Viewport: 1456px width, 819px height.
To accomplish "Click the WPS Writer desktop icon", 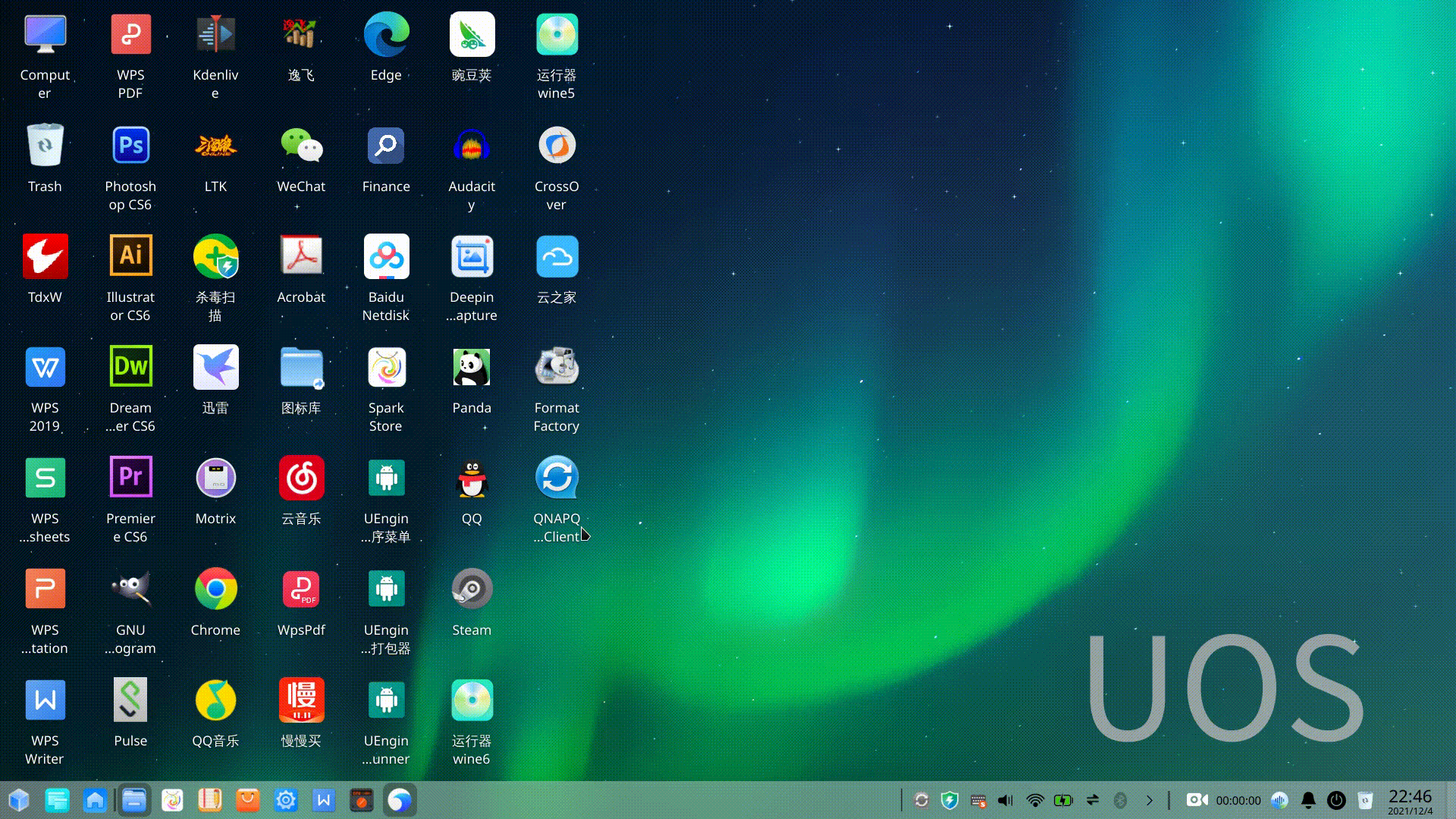I will 45,700.
